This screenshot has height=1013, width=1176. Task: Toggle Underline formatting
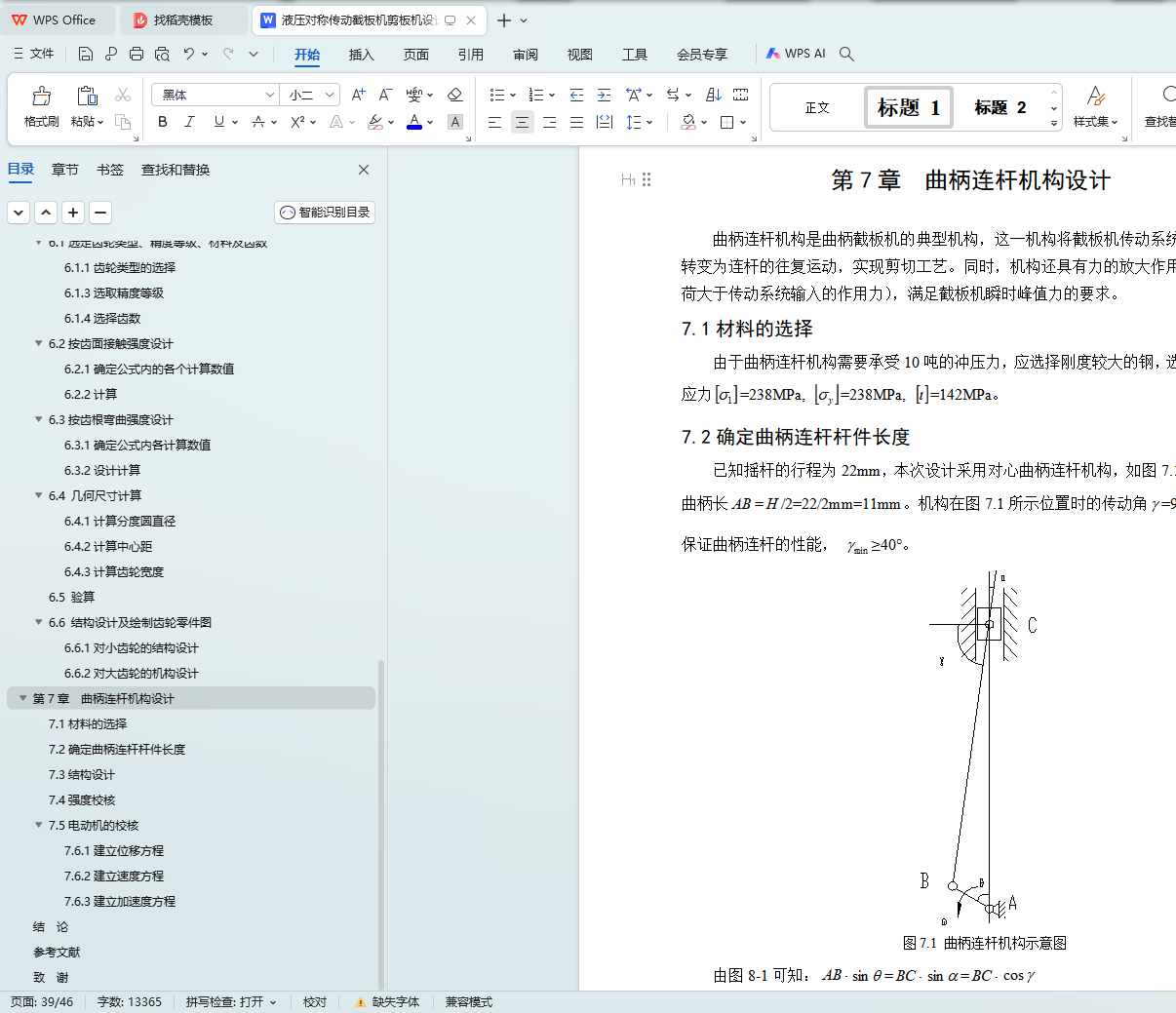(x=219, y=122)
